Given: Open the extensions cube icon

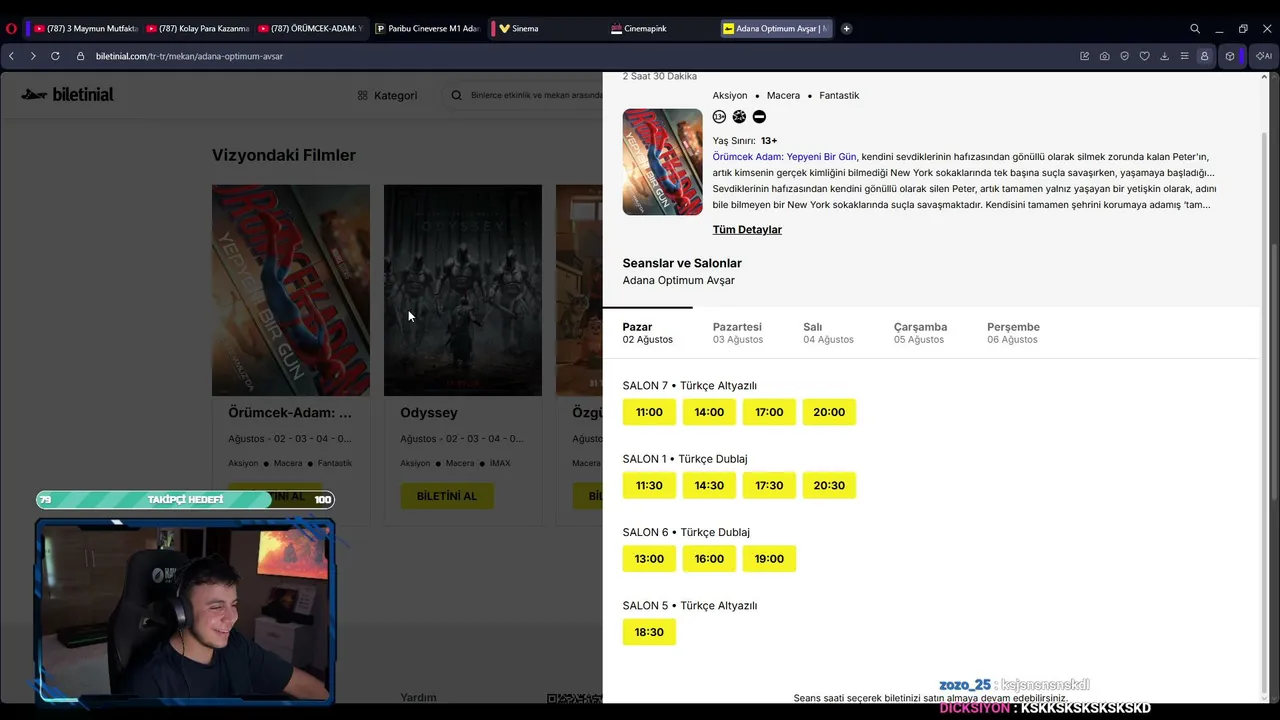Looking at the screenshot, I should pyautogui.click(x=1230, y=56).
